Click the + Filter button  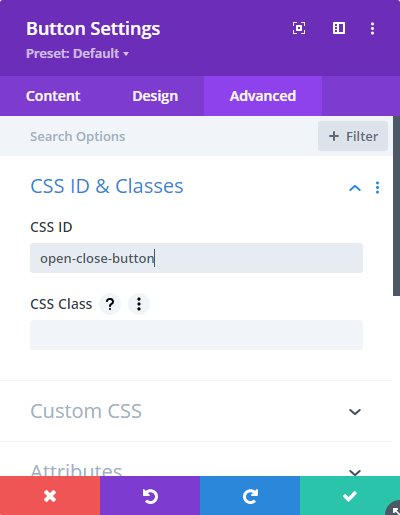(353, 136)
